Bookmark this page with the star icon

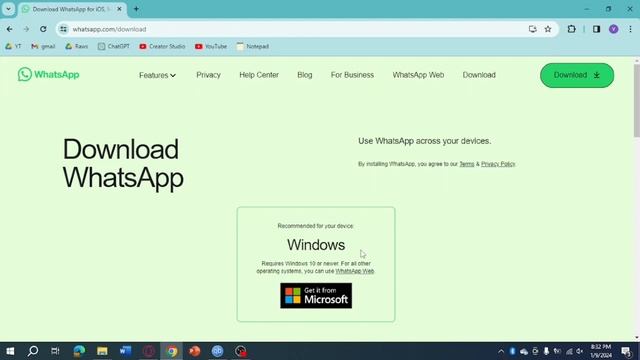click(x=548, y=29)
